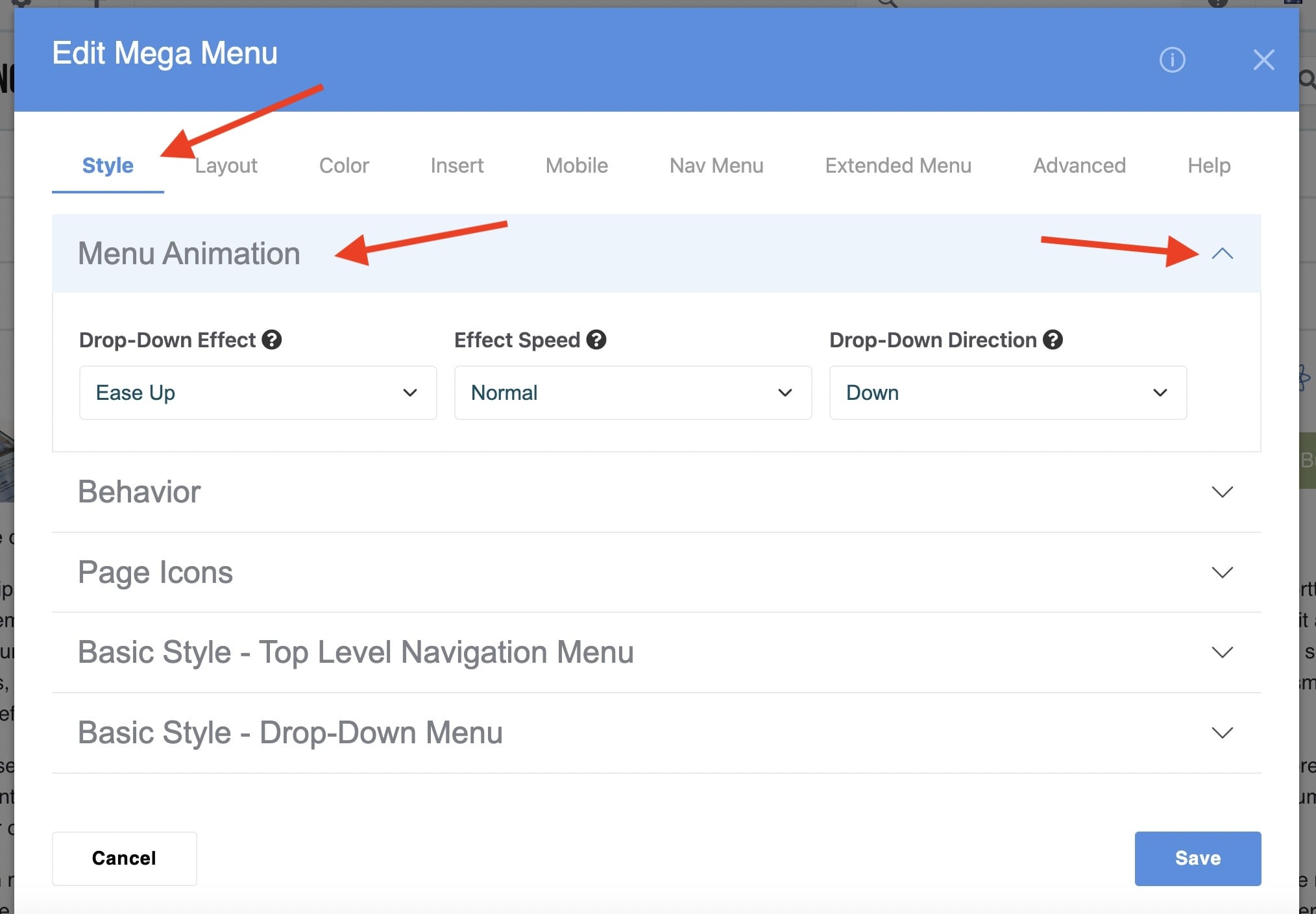Open the Normal effect speed dropdown
Viewport: 1316px width, 914px height.
633,393
